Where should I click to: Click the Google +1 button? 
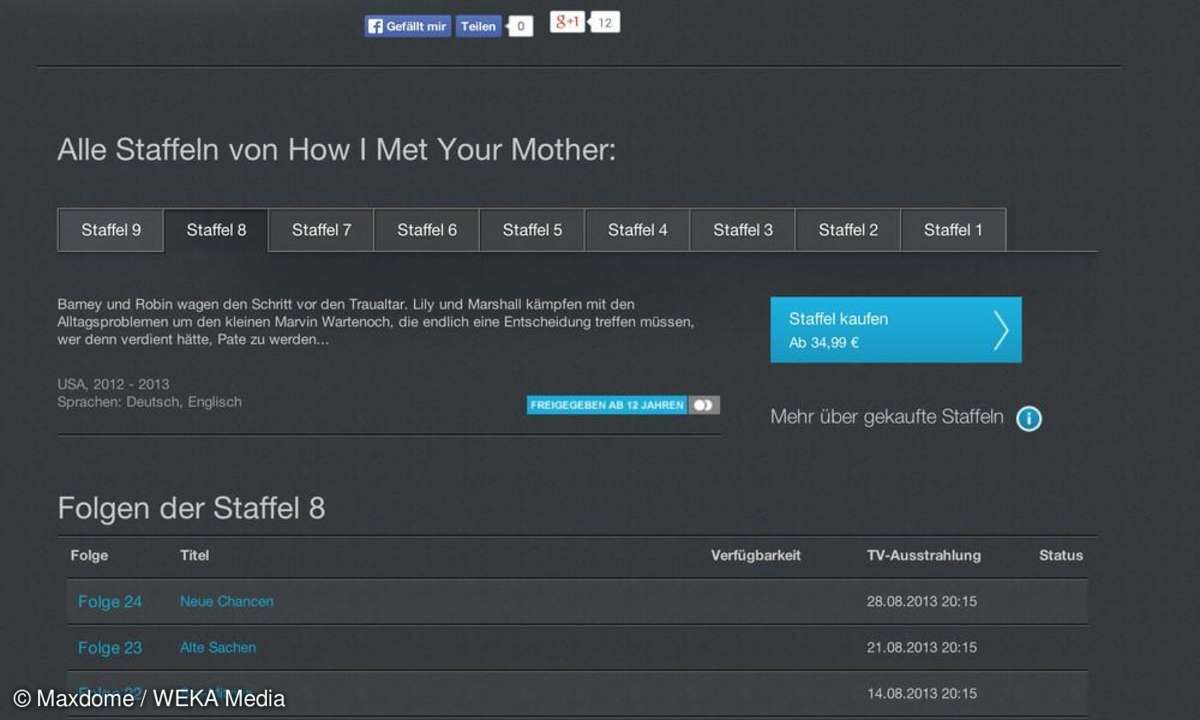[567, 22]
